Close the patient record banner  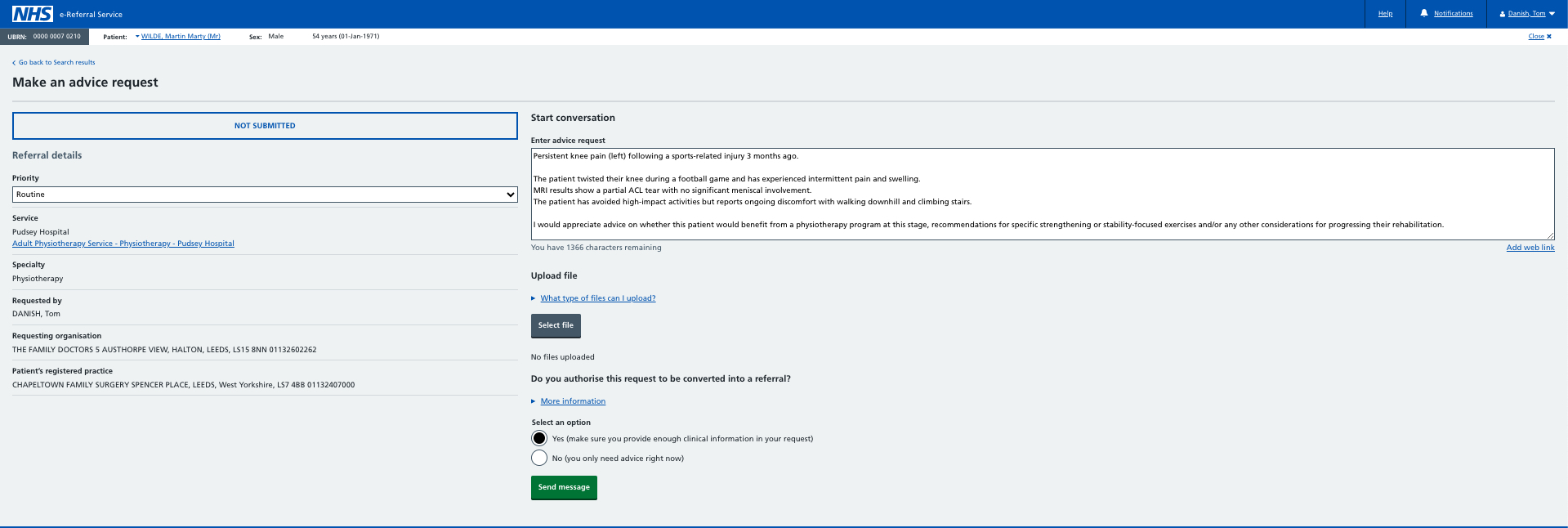(x=1539, y=36)
